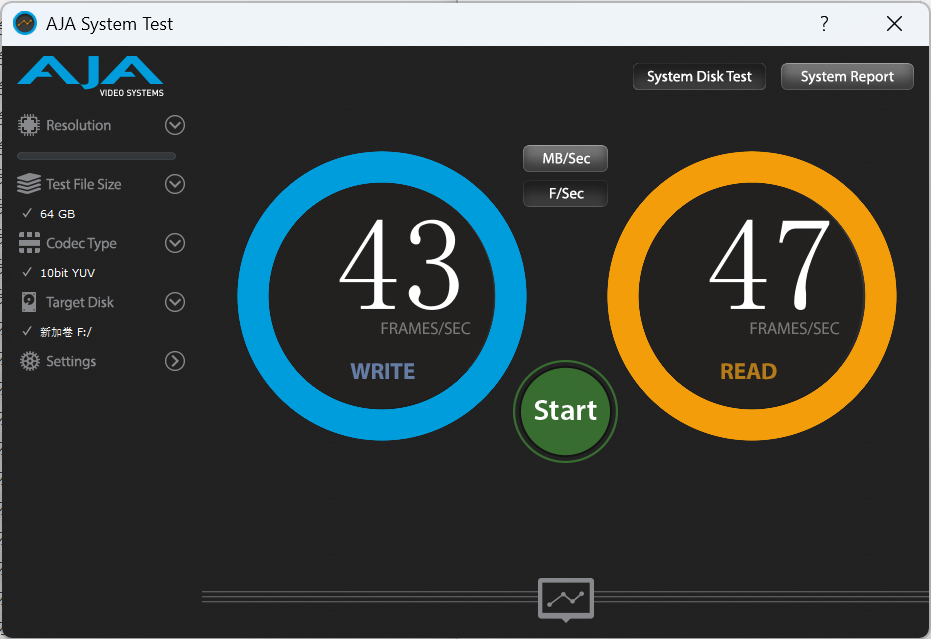Viewport: 931px width, 639px height.
Task: Click the Test File Size stack icon
Action: (28, 184)
